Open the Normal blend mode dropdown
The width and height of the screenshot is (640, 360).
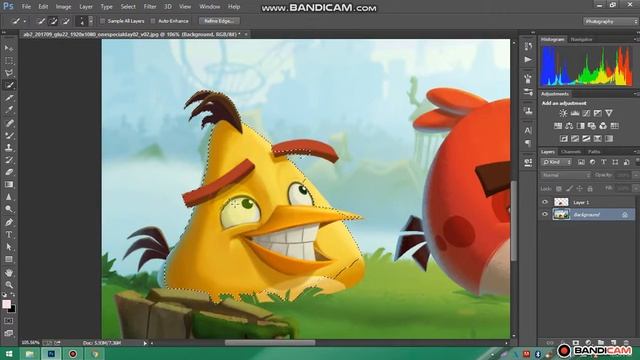tap(566, 175)
